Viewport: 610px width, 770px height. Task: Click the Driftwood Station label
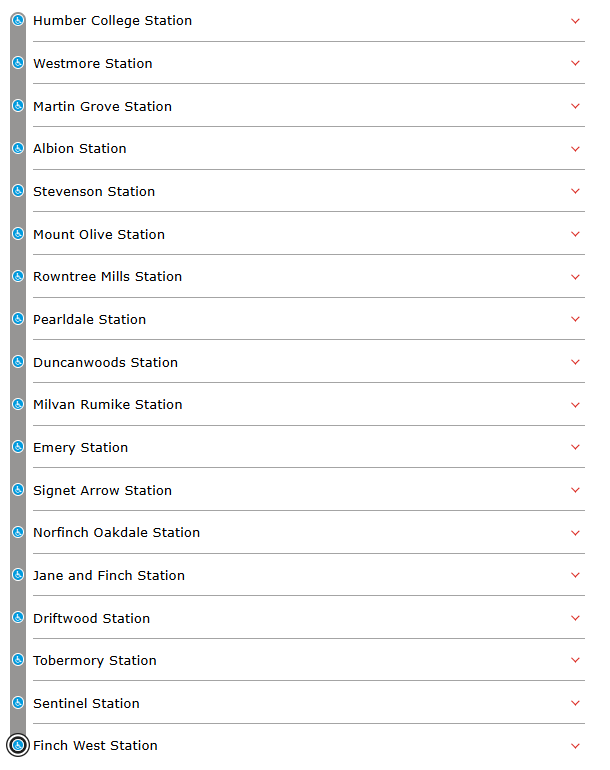coord(91,618)
